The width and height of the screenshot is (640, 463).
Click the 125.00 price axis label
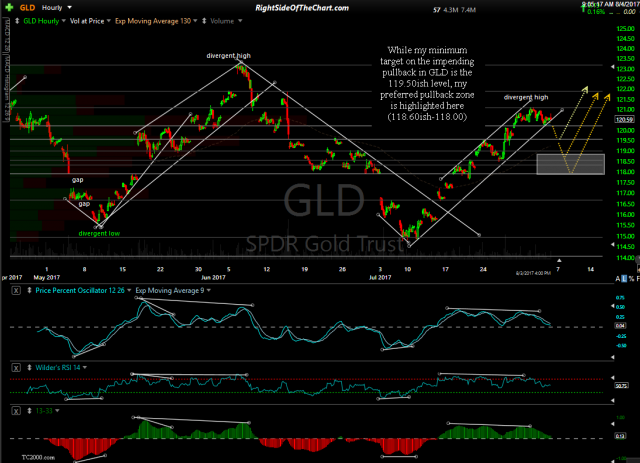point(625,29)
